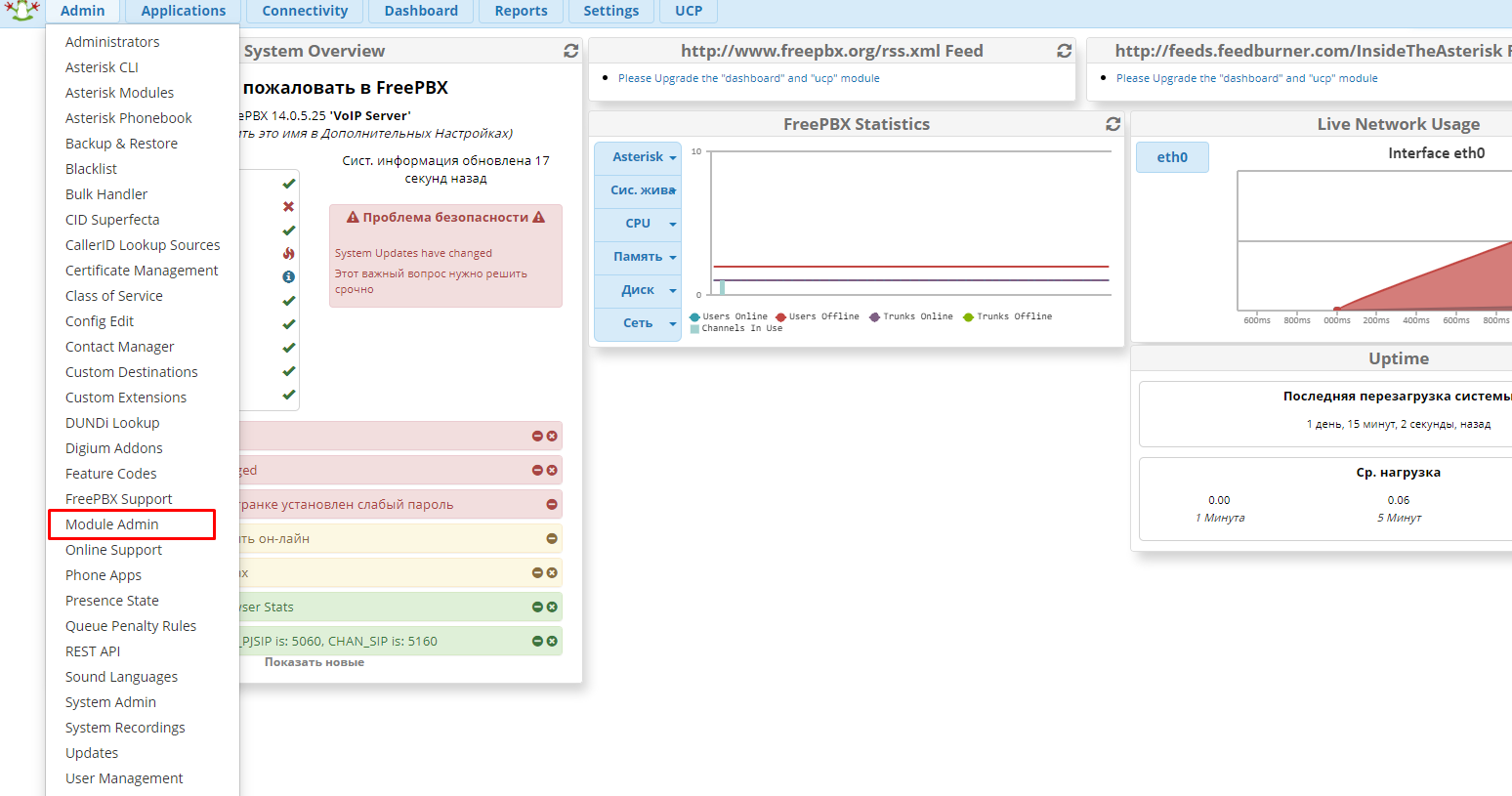Select Backup & Restore
Viewport: 1512px width, 796px height.
(121, 144)
